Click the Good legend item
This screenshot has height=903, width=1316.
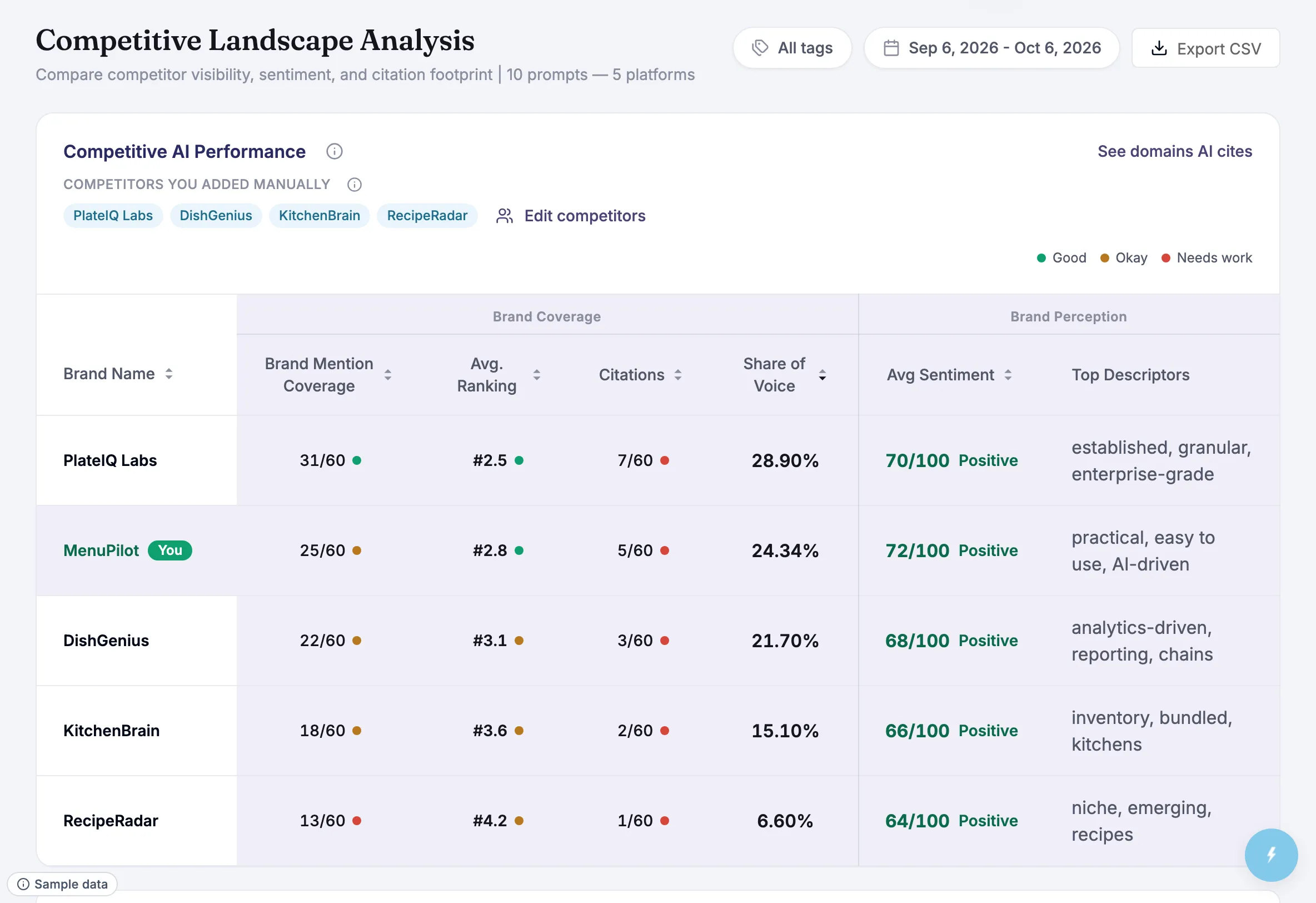(x=1061, y=258)
